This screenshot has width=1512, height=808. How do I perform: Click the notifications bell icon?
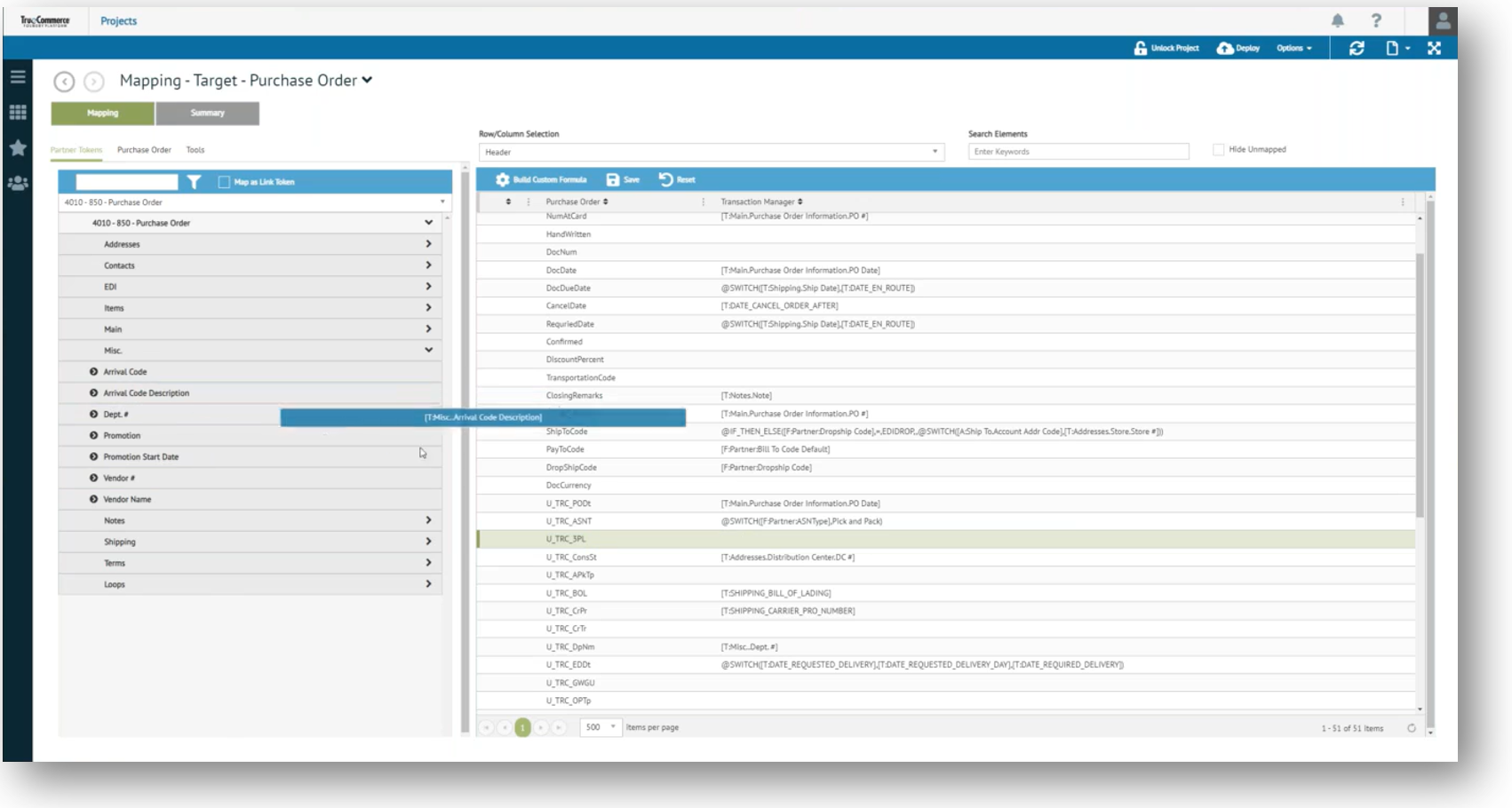click(1337, 20)
